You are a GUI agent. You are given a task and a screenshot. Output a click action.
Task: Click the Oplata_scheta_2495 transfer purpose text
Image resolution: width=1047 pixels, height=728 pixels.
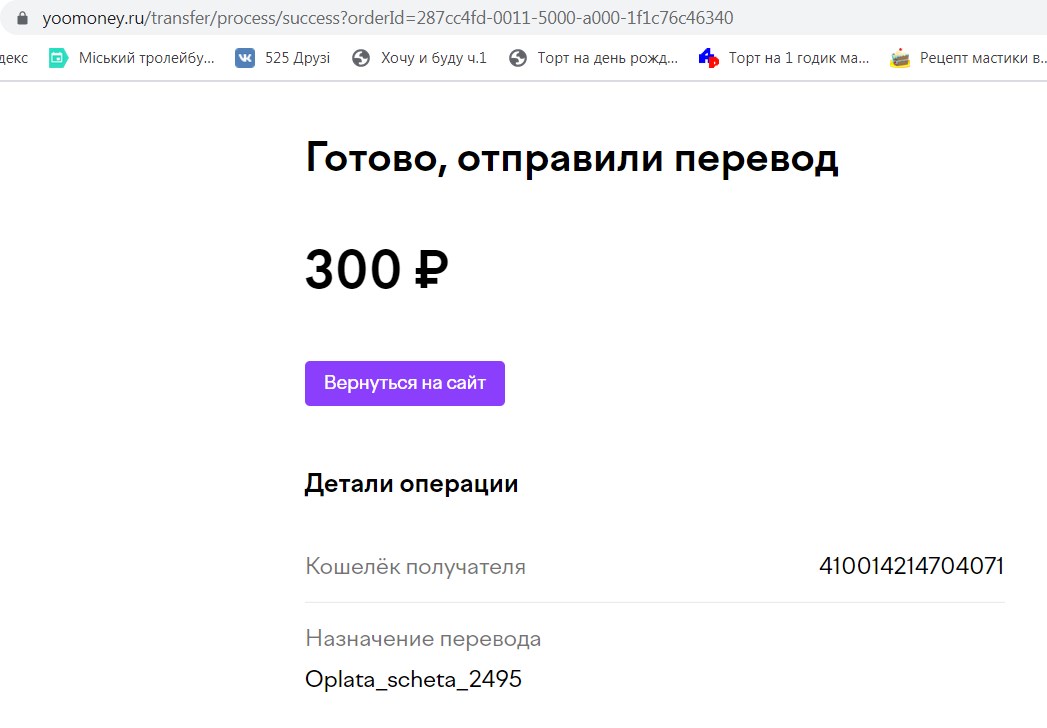[413, 679]
